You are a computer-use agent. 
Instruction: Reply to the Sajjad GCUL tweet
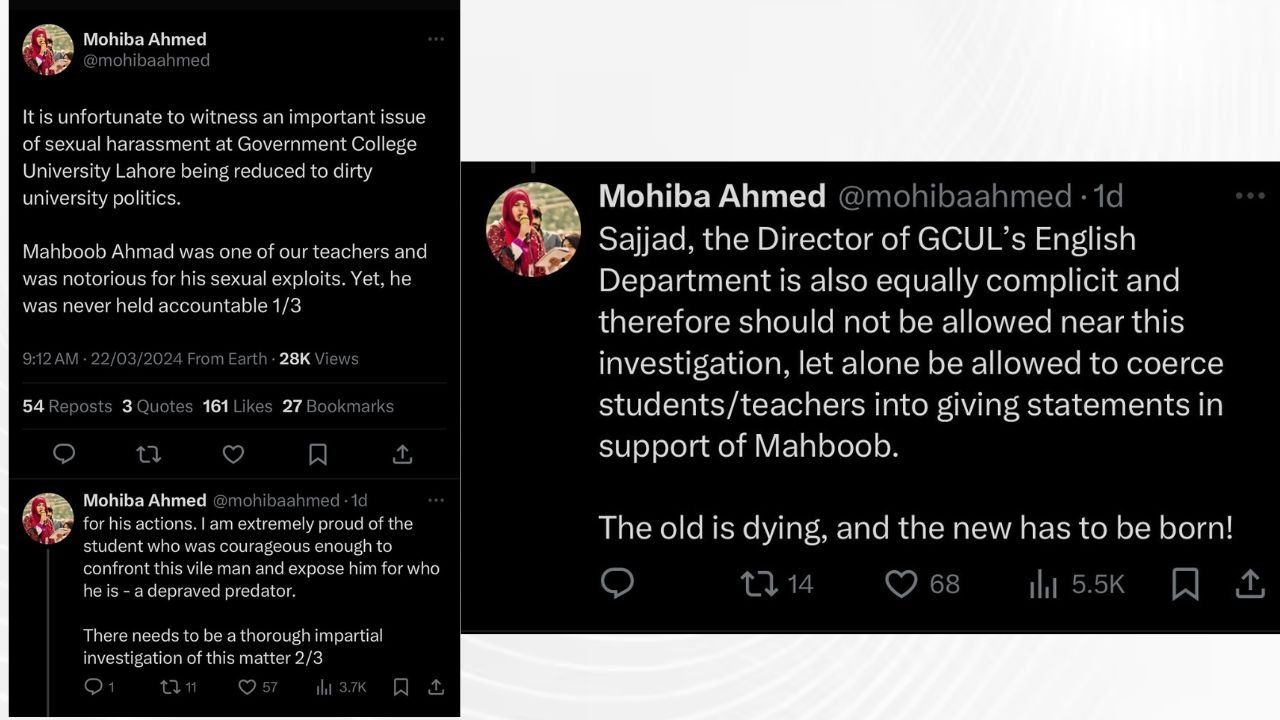tap(617, 583)
